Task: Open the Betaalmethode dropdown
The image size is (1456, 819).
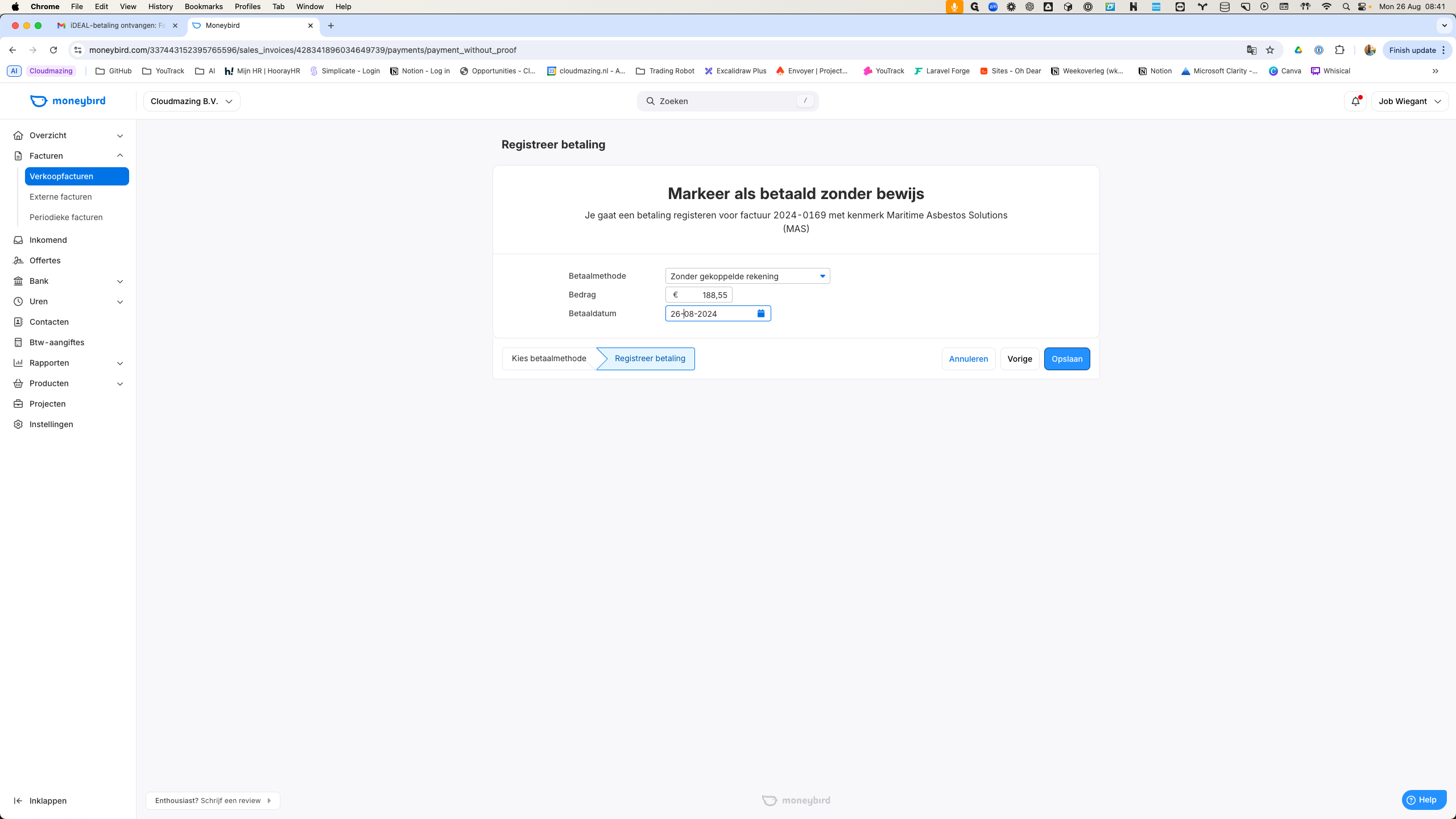Action: click(x=747, y=276)
